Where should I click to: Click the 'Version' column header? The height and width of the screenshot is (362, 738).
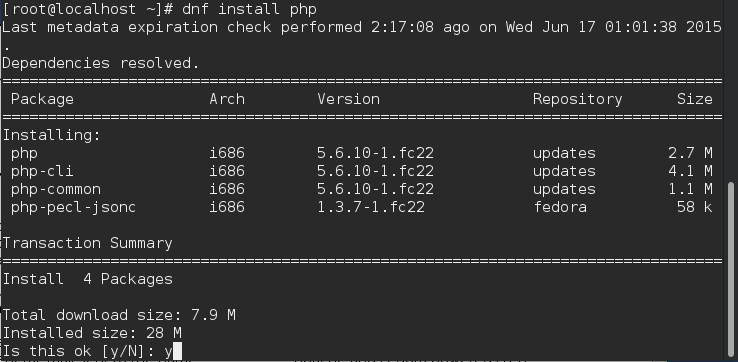[348, 99]
